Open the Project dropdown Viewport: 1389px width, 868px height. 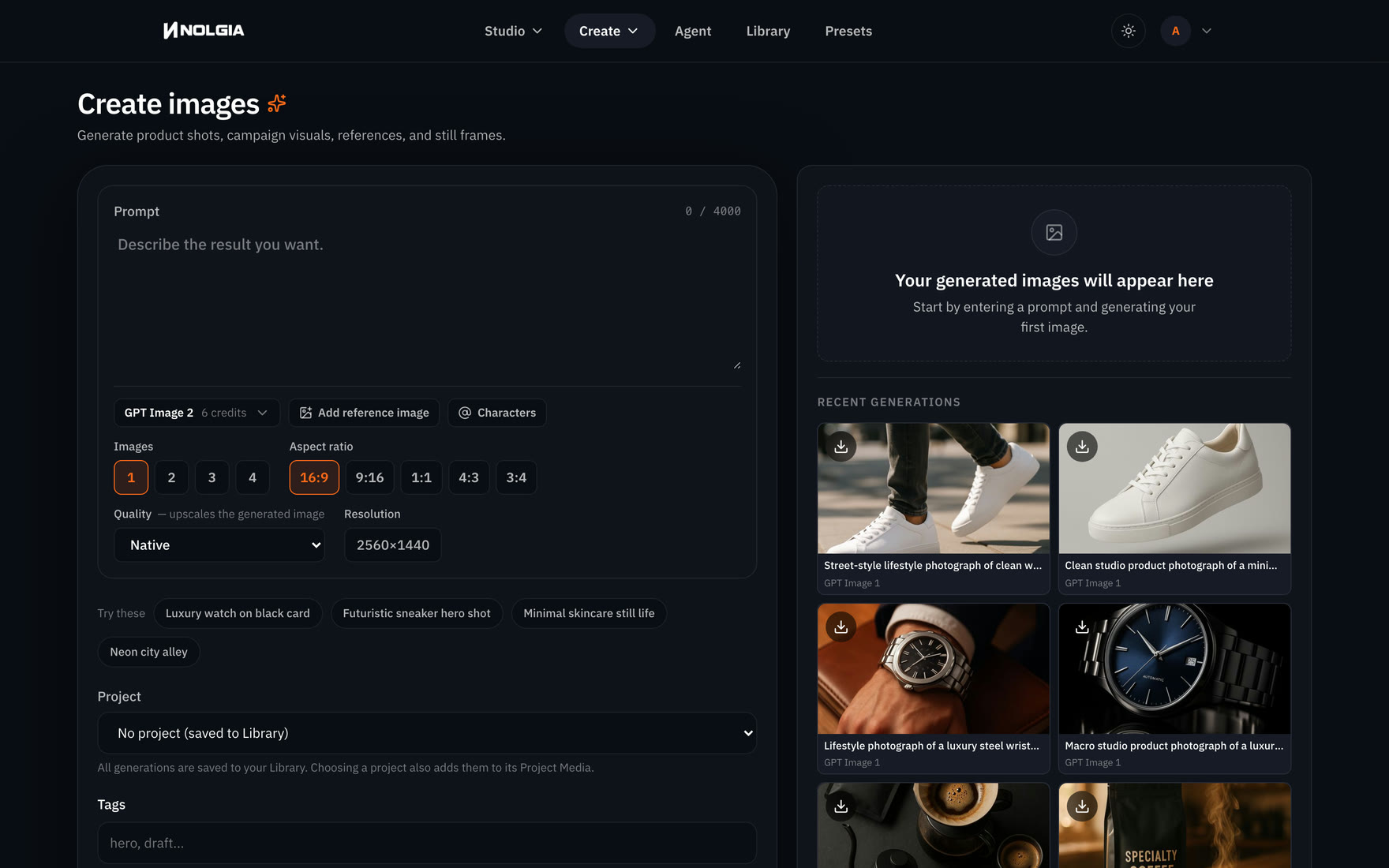tap(427, 733)
